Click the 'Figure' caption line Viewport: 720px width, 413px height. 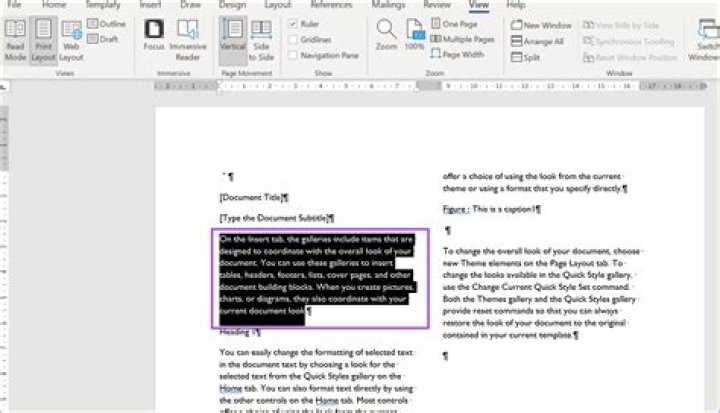(x=491, y=209)
